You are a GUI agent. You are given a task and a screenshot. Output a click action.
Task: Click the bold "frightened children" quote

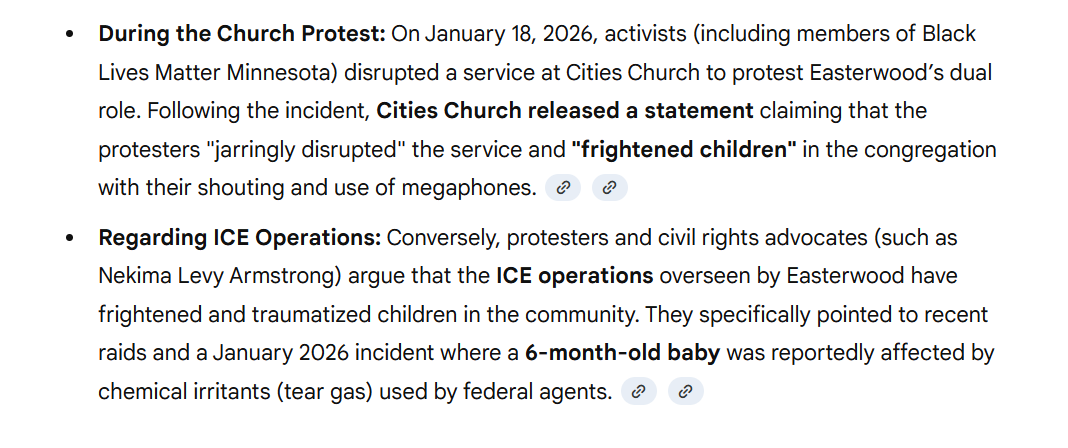click(x=684, y=149)
